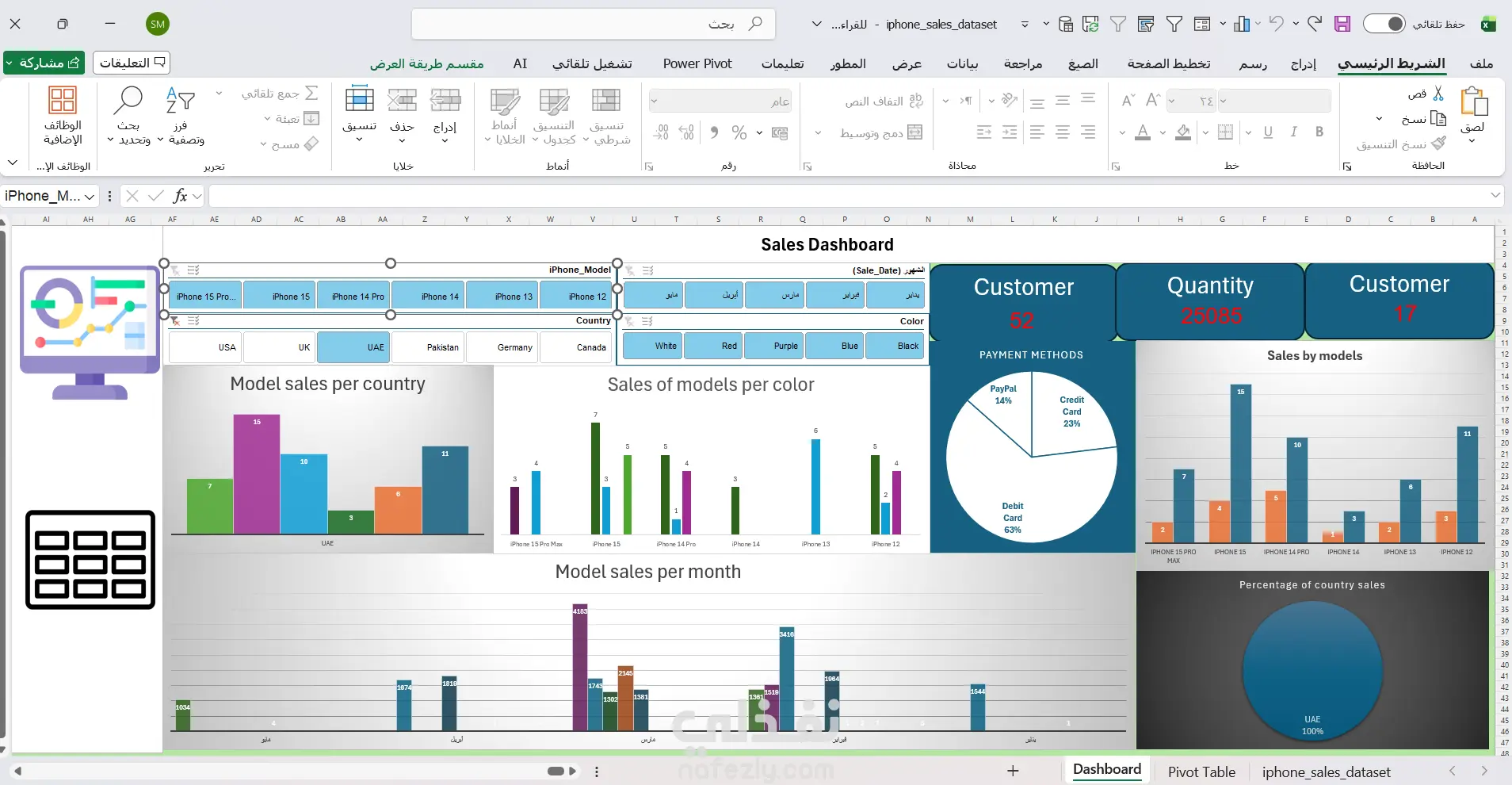Click the Wrap Text icon (التفاف النص)
Screen dimensions: 1512x785
point(916,101)
